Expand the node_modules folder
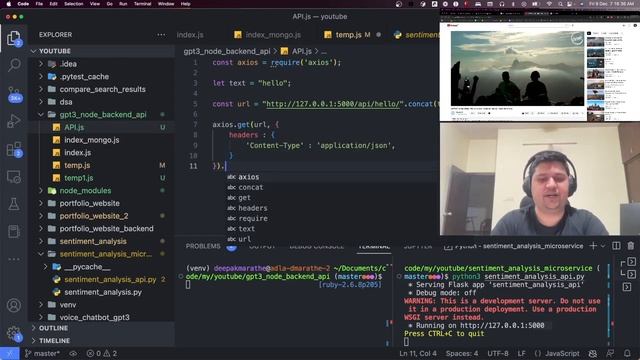The width and height of the screenshot is (640, 360). [x=41, y=191]
